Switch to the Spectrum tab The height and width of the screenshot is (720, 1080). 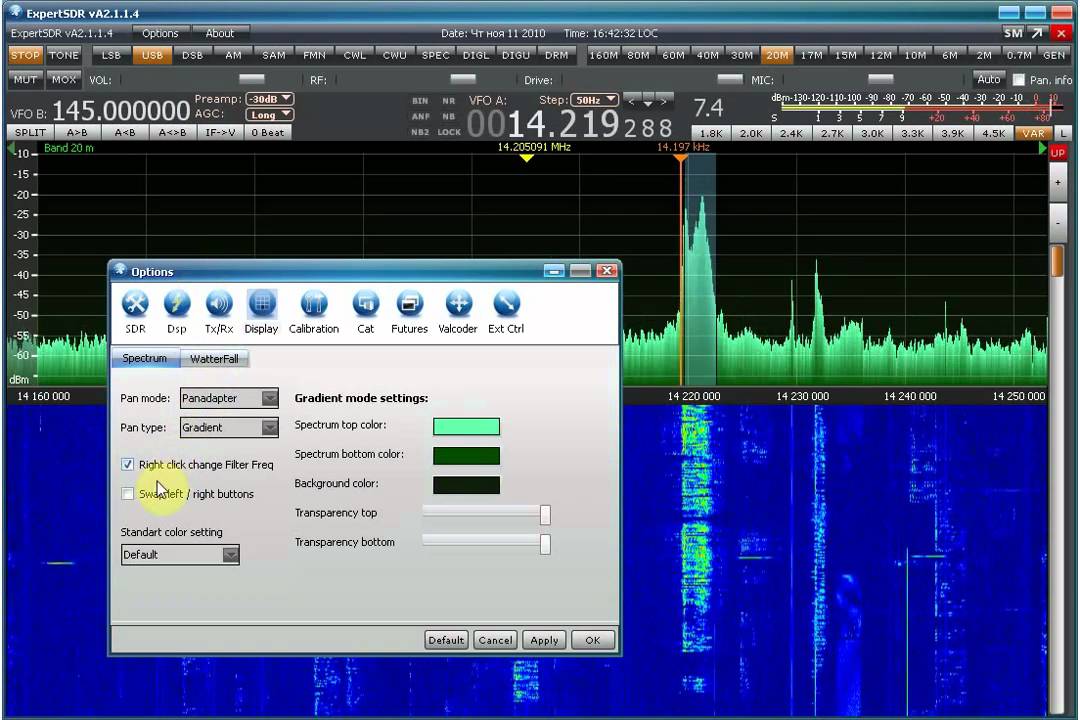click(x=145, y=358)
